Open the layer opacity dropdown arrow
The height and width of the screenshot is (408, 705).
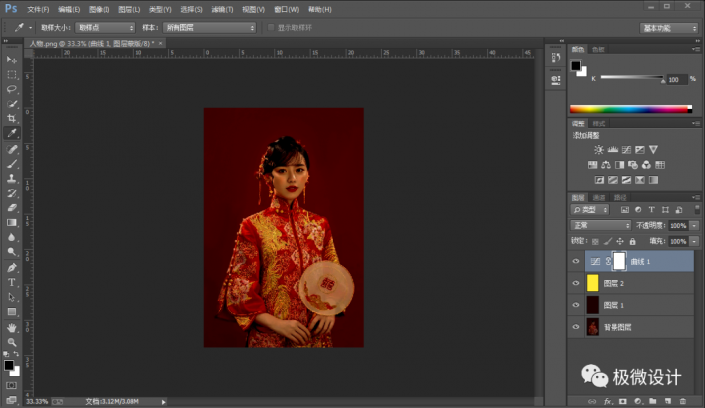click(x=695, y=226)
